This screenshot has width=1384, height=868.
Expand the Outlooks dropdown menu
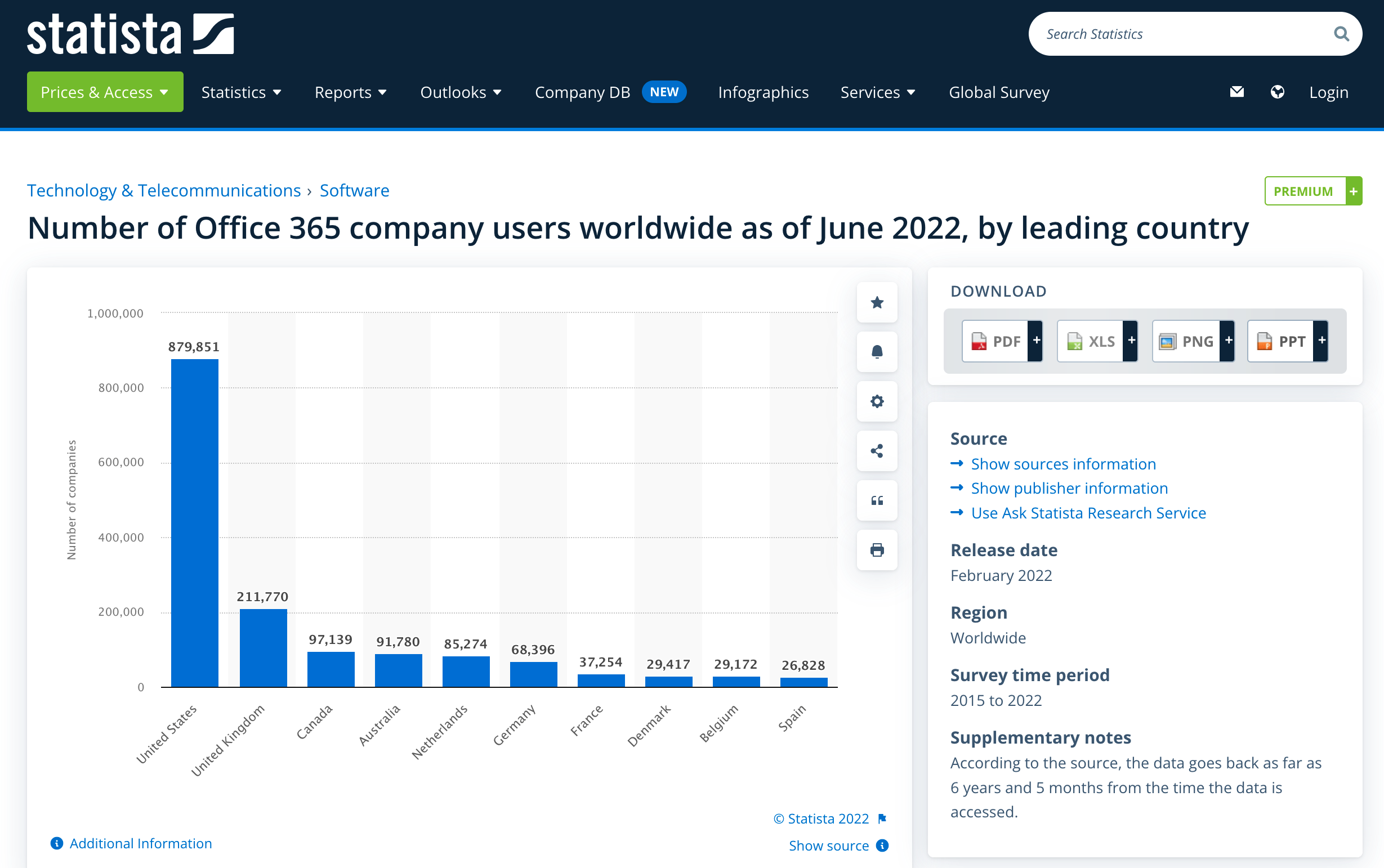[x=461, y=91]
